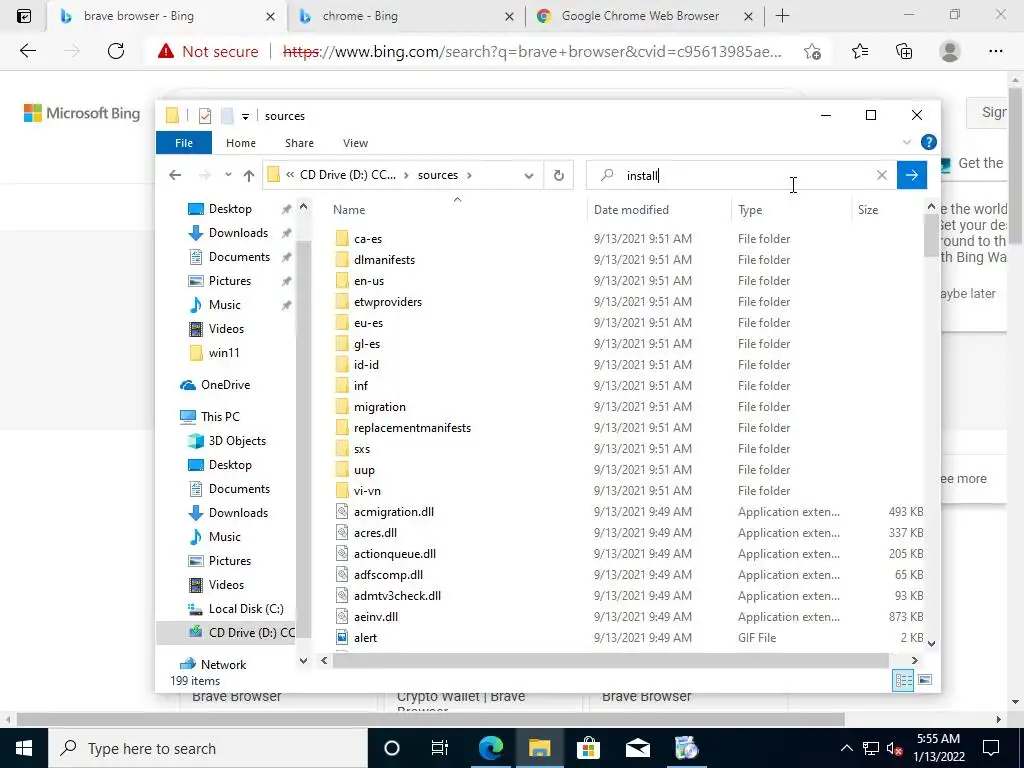Select This PC in navigation pane
Viewport: 1024px width, 768px height.
220,417
